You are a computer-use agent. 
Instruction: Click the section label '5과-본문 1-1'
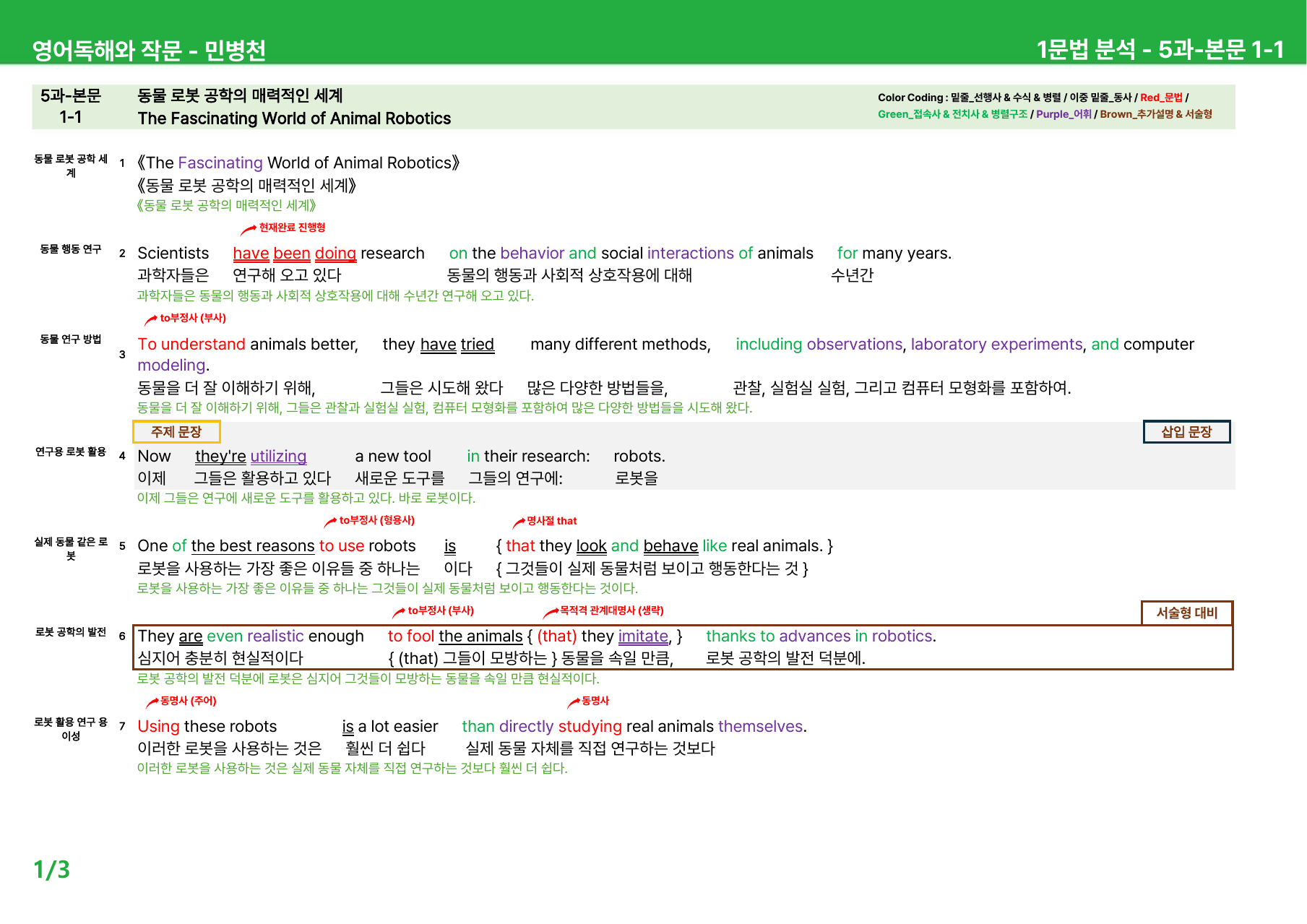click(71, 106)
